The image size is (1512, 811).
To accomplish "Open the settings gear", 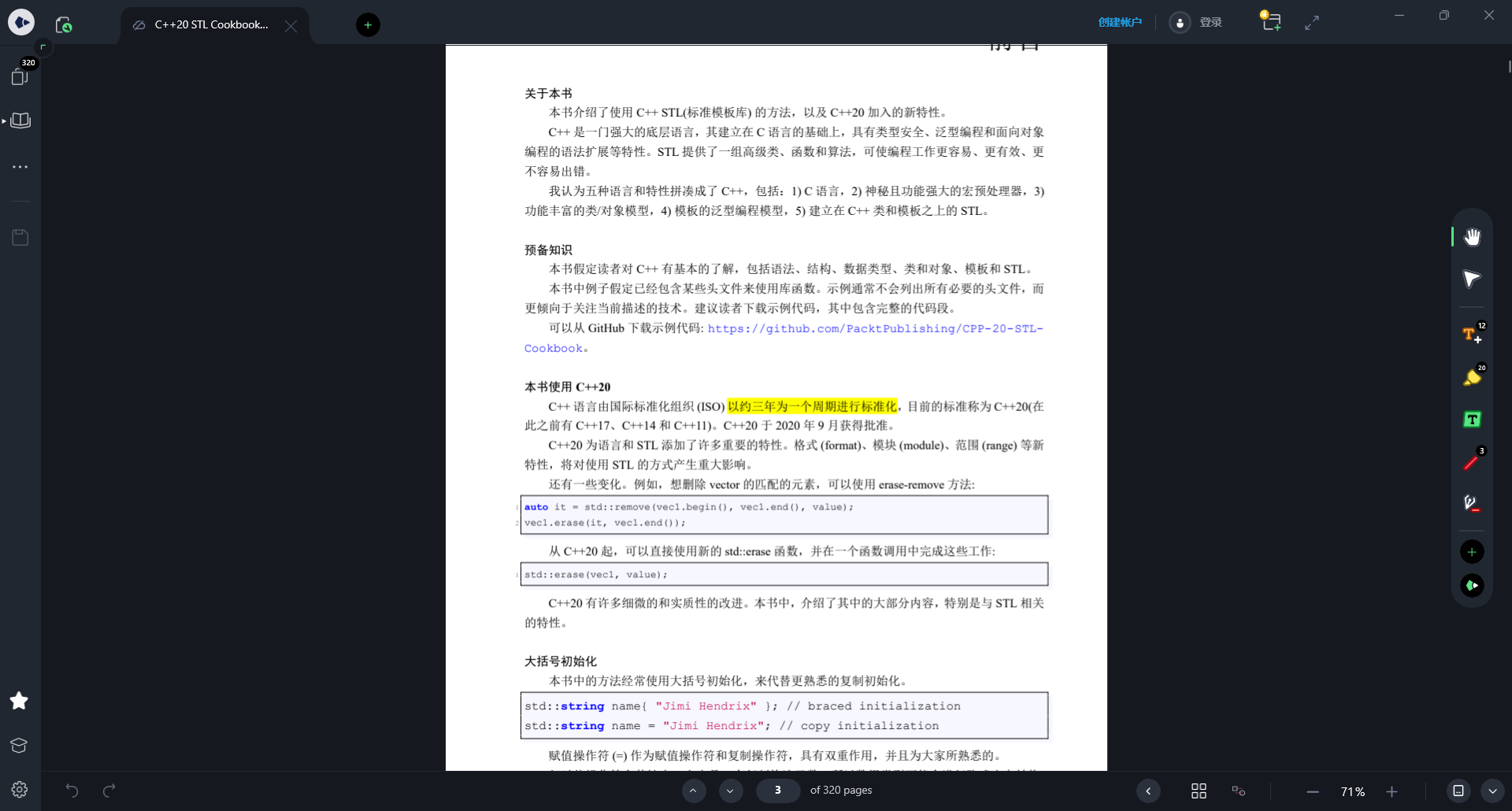I will click(x=20, y=790).
